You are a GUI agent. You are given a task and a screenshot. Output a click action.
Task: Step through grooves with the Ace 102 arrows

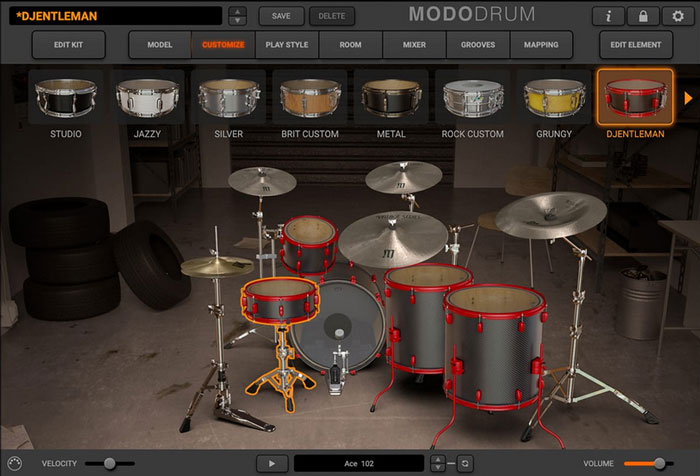(x=437, y=463)
